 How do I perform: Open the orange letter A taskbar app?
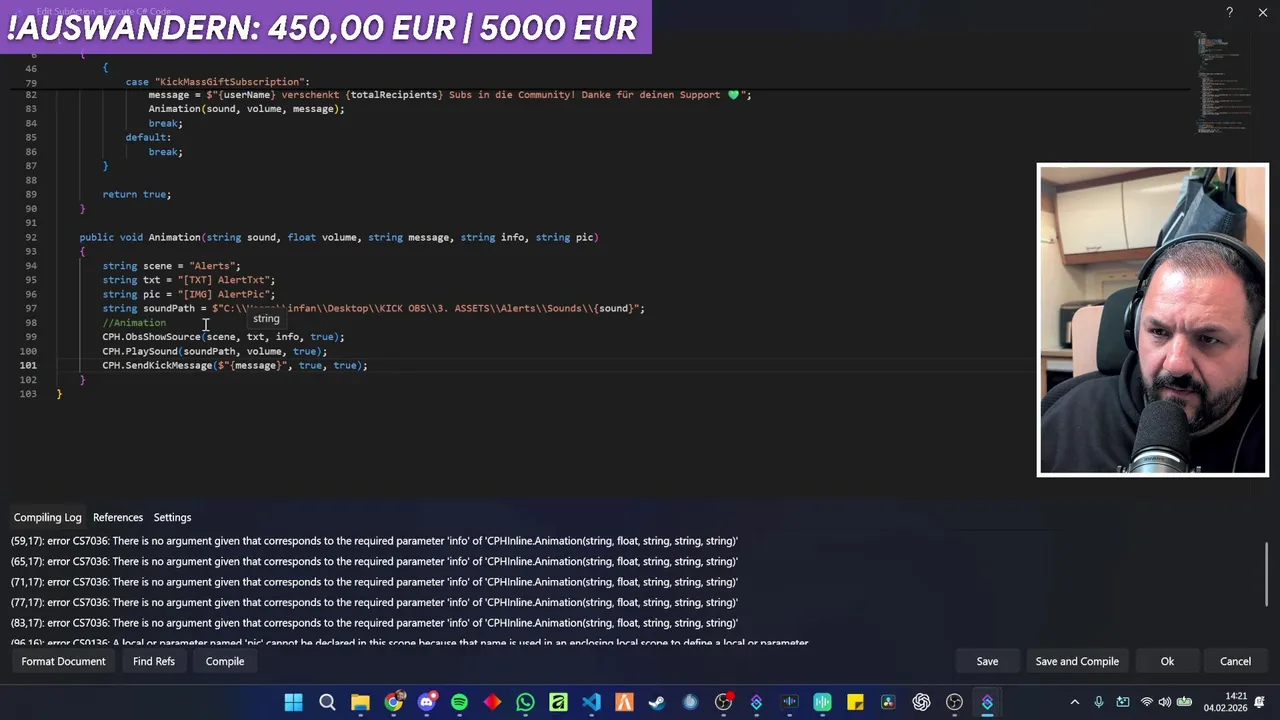(x=624, y=702)
